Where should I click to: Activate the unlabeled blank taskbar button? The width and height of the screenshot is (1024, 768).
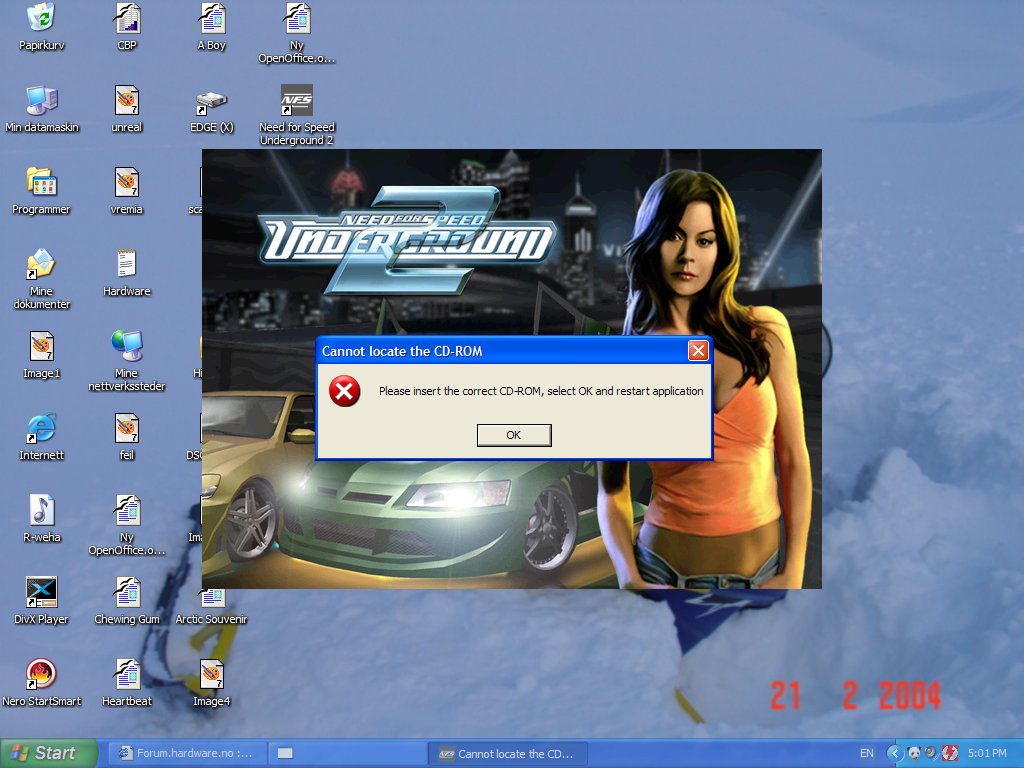coord(348,753)
